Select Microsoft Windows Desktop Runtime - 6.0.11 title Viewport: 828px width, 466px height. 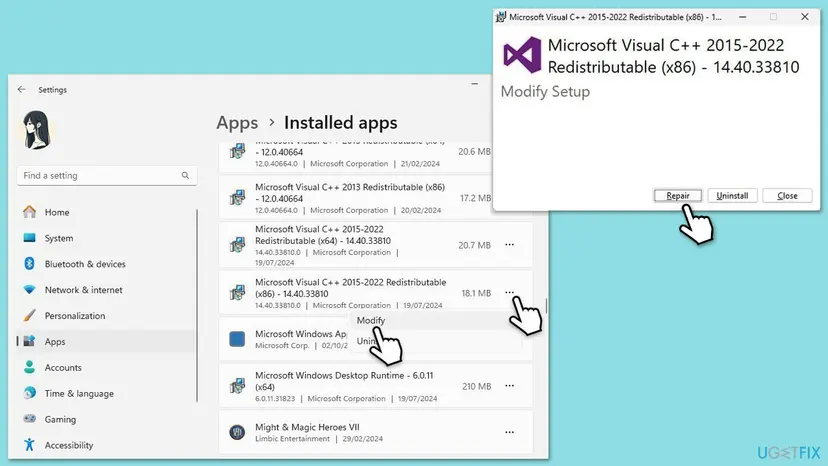pyautogui.click(x=344, y=381)
